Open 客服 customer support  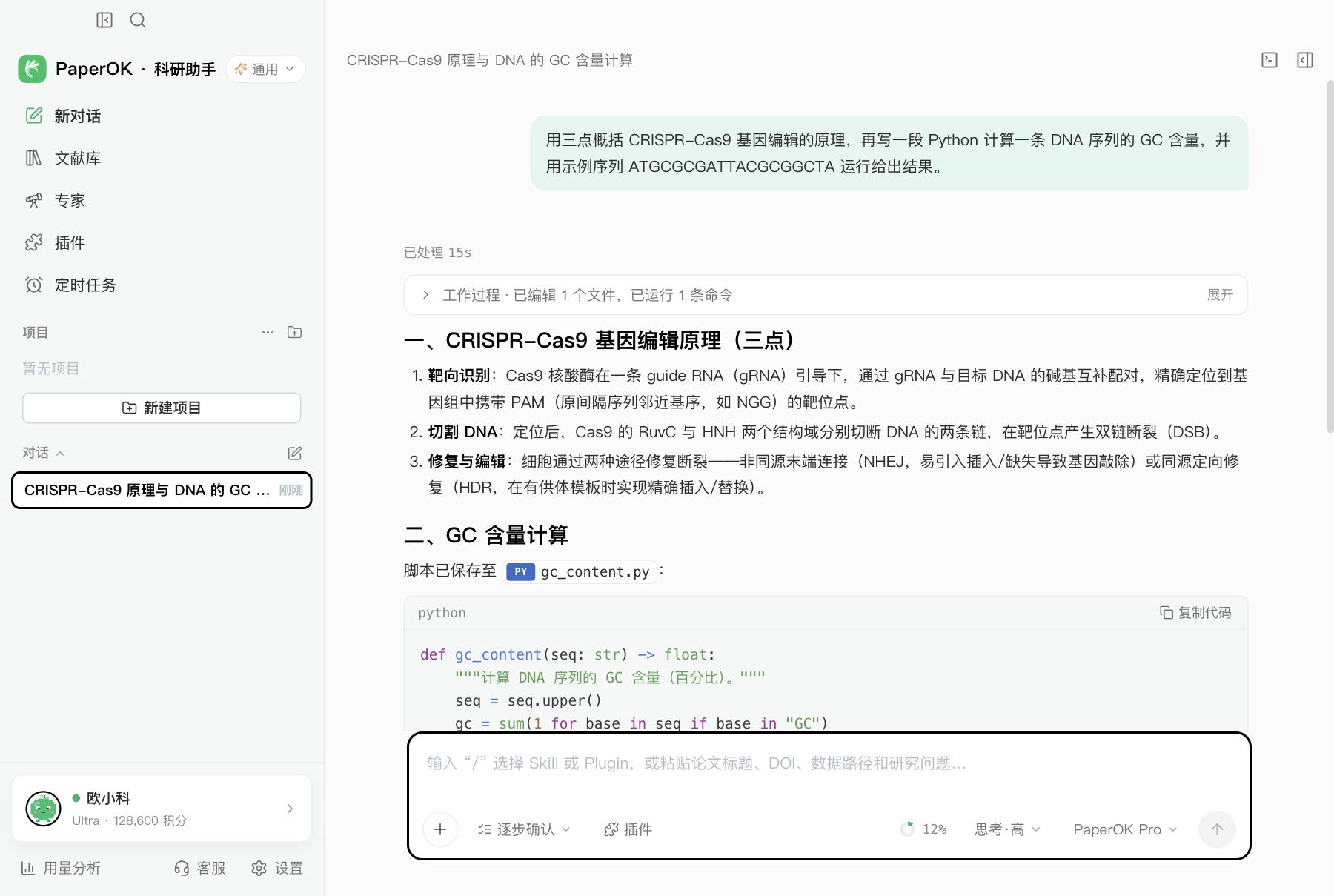pyautogui.click(x=200, y=868)
